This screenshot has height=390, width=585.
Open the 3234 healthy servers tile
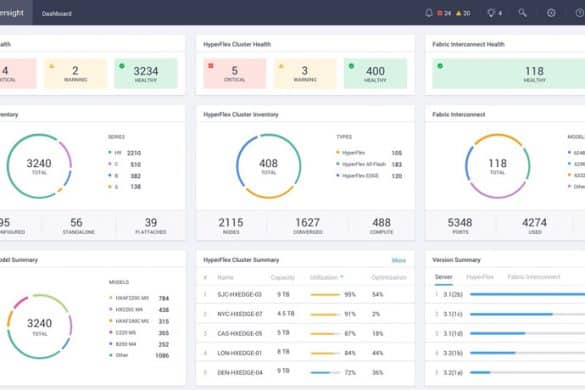tap(146, 73)
